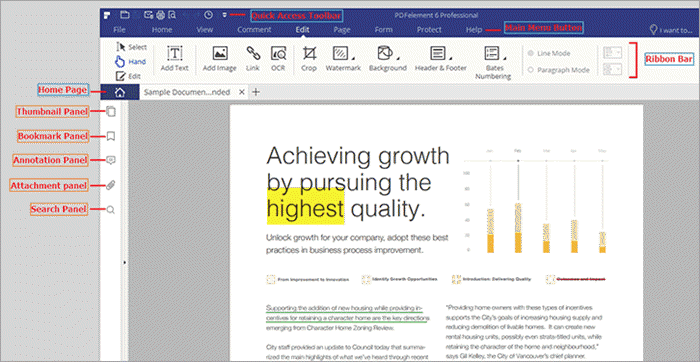Open the Attachment panel paperclip
This screenshot has width=700, height=362.
[x=111, y=185]
